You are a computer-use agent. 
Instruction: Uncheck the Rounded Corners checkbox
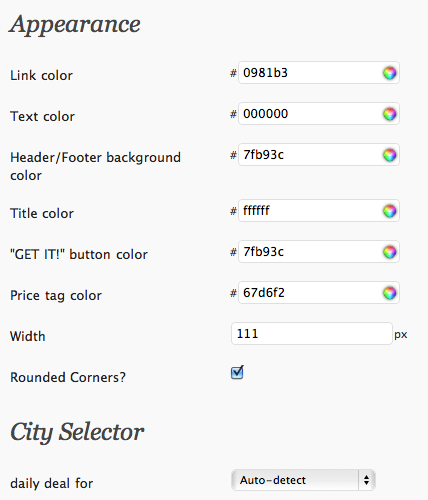(x=237, y=372)
